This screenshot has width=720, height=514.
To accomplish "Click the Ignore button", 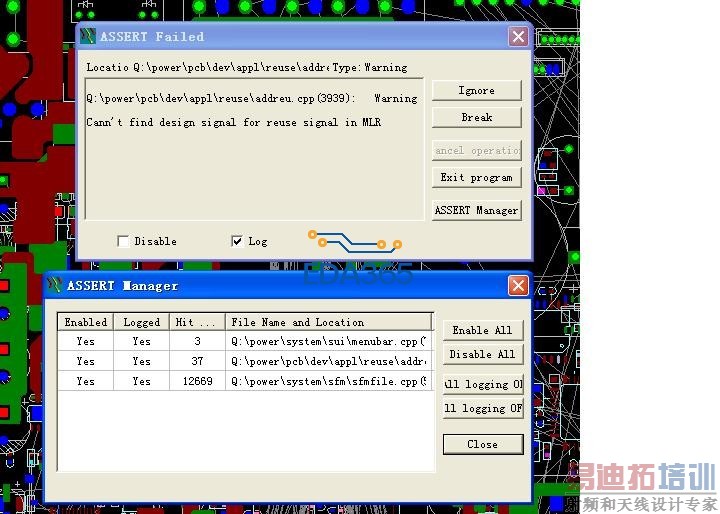I will coord(477,90).
